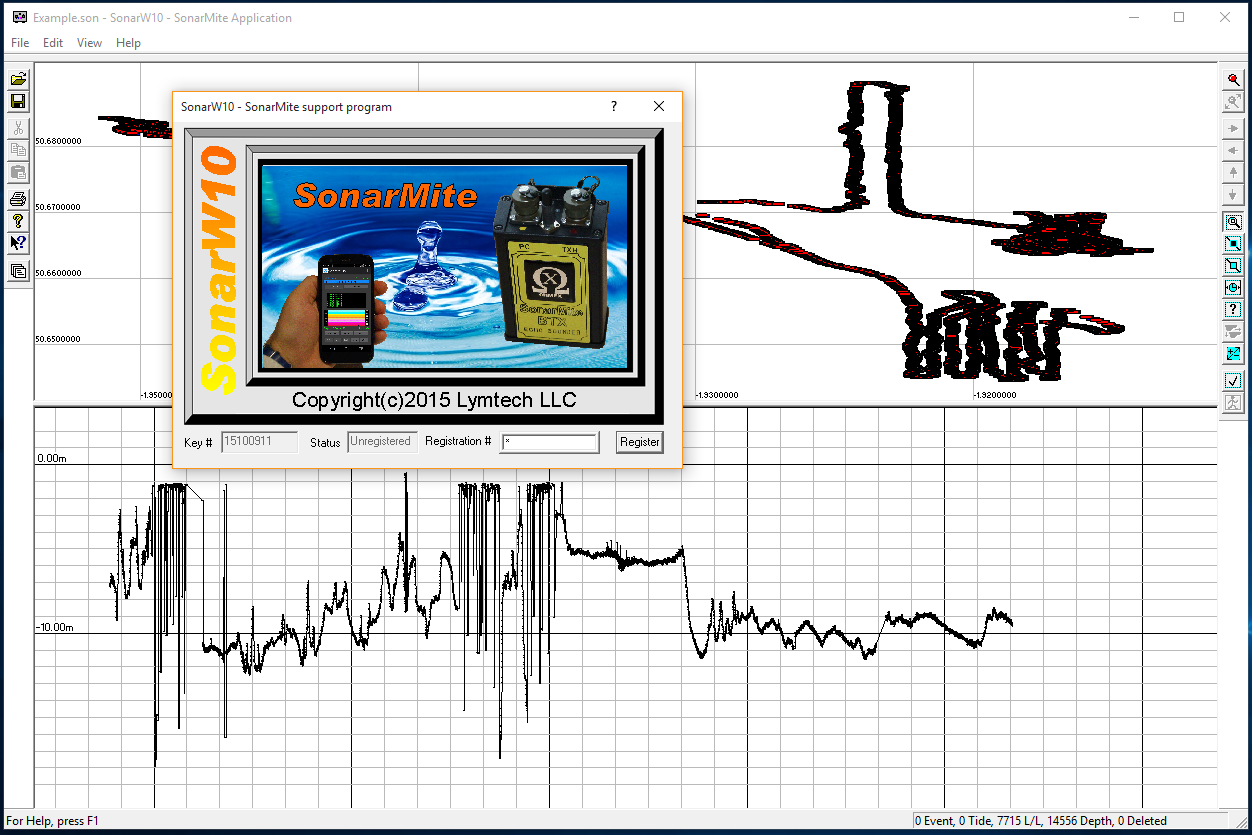The width and height of the screenshot is (1252, 835).
Task: Click the Registration # input field
Action: click(549, 442)
